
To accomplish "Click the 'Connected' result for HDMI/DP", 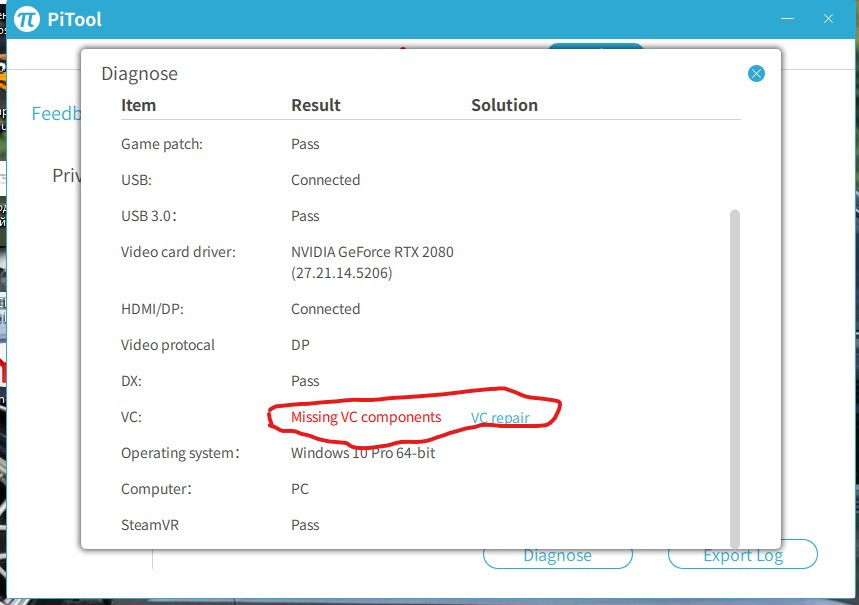I will click(325, 309).
